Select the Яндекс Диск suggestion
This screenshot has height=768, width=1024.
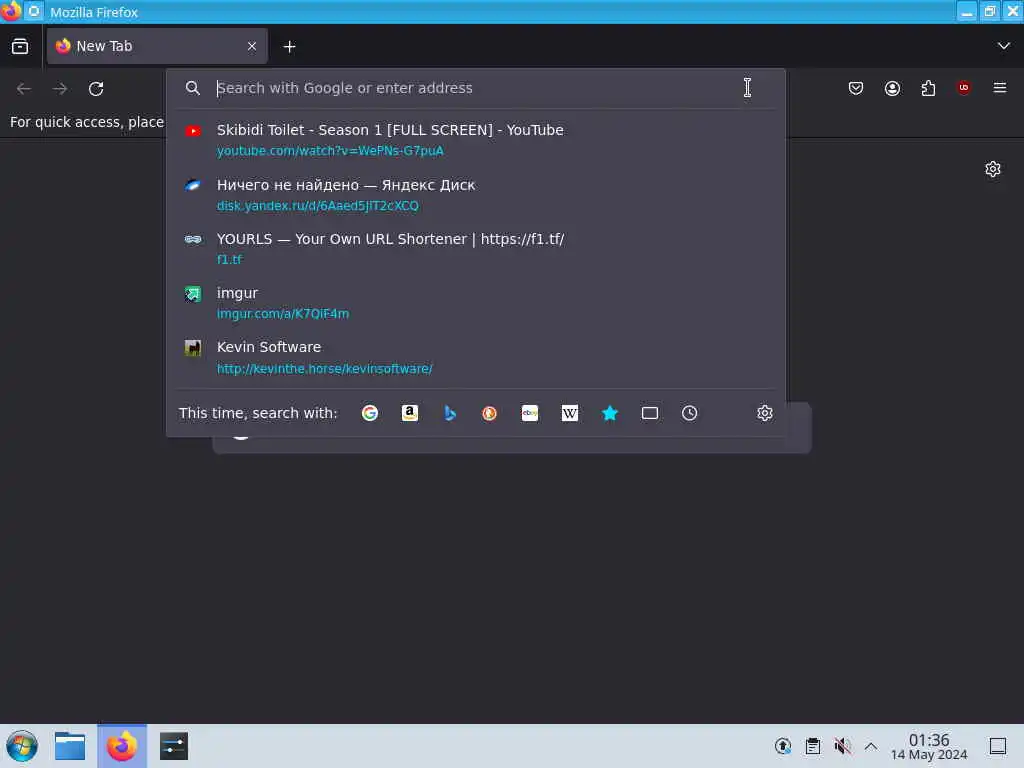pyautogui.click(x=475, y=195)
